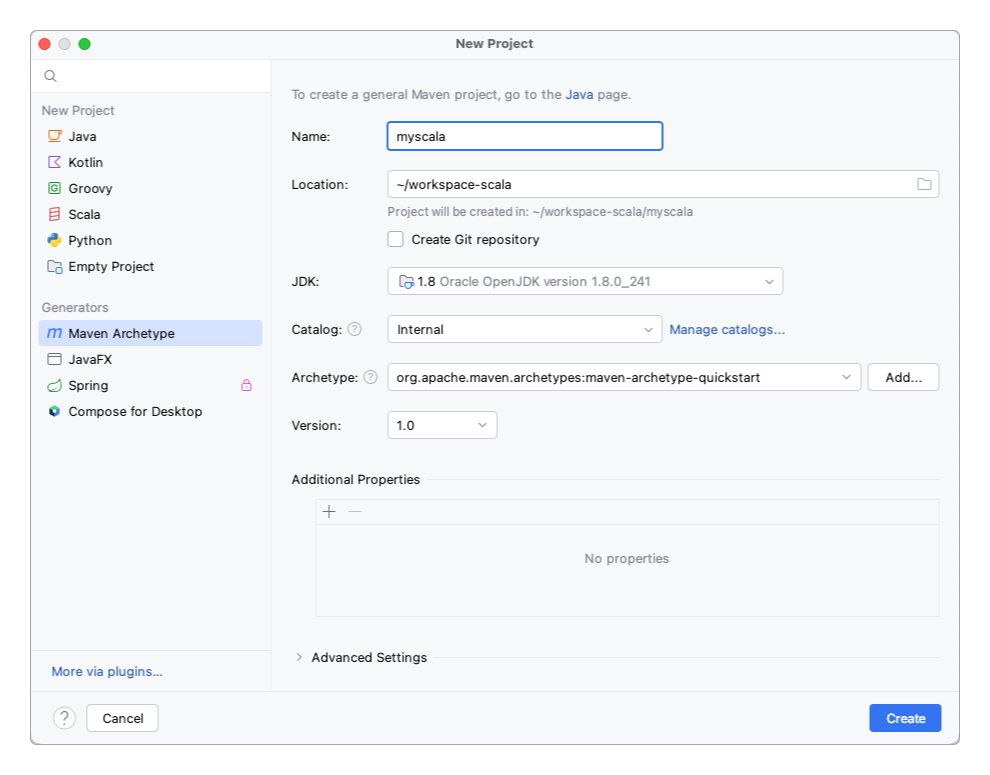Click the lock icon beside Spring
Image resolution: width=990 pixels, height=775 pixels.
(246, 385)
